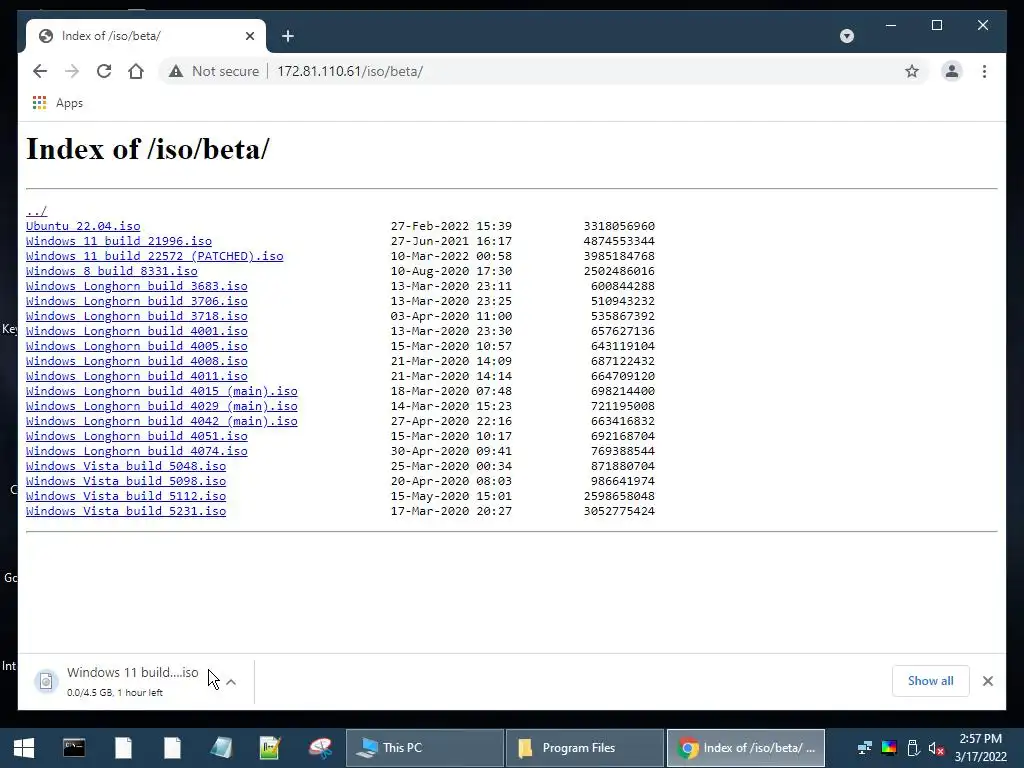The height and width of the screenshot is (768, 1024).
Task: Download Windows_Longhorn_build_4011.iso
Action: [136, 376]
